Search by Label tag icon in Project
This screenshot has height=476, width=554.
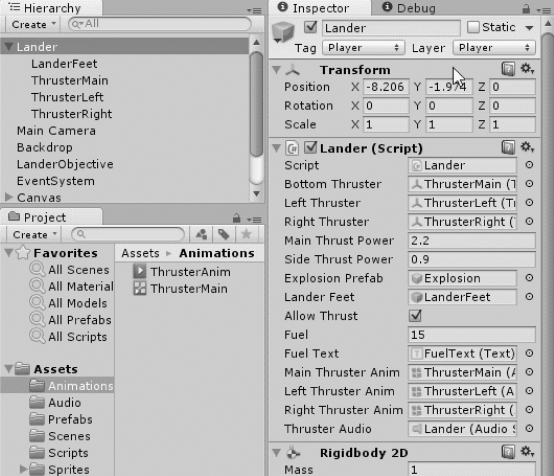click(224, 234)
